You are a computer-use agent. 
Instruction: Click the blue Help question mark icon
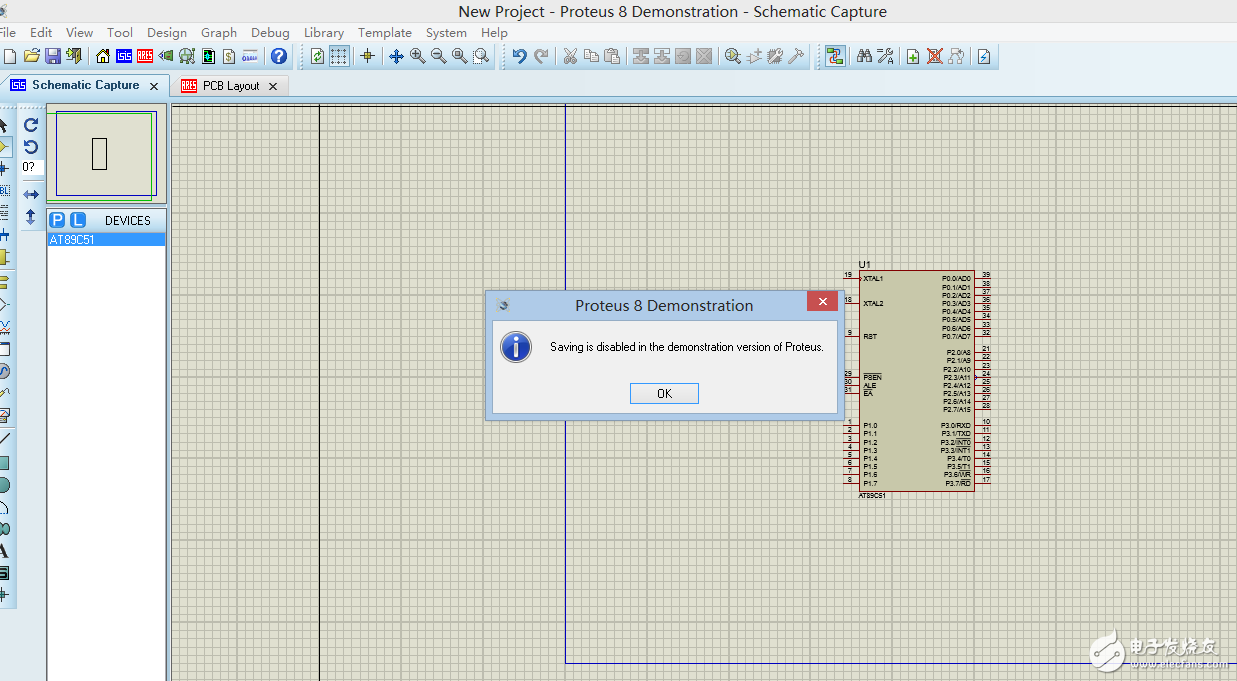pos(279,56)
